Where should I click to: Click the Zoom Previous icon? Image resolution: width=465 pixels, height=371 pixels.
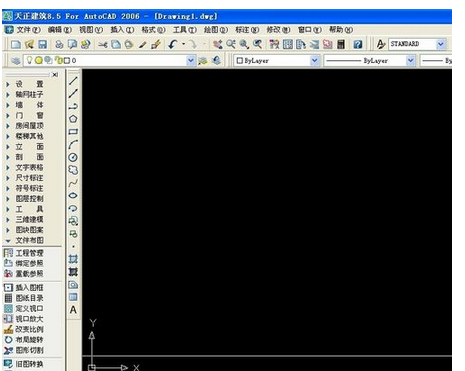click(x=257, y=44)
